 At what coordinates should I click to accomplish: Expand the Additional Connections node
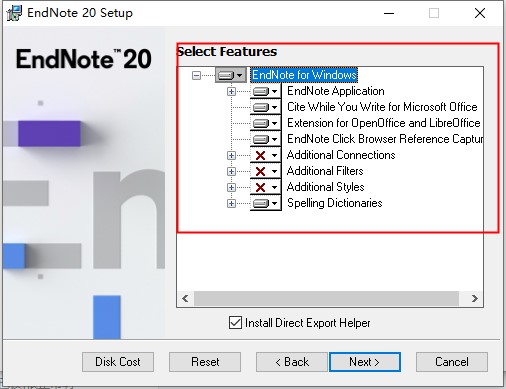tap(231, 155)
